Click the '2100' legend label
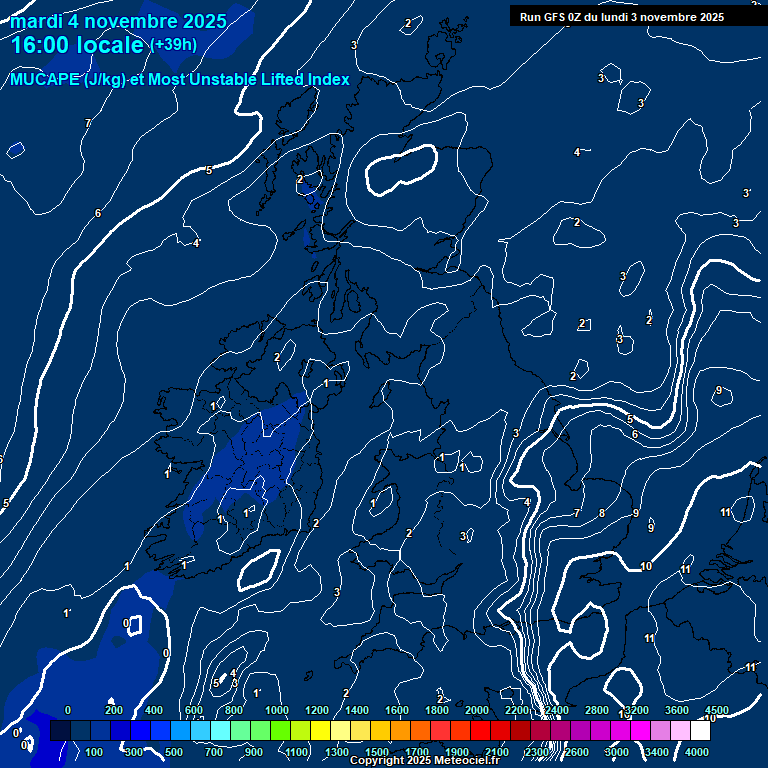 (497, 752)
